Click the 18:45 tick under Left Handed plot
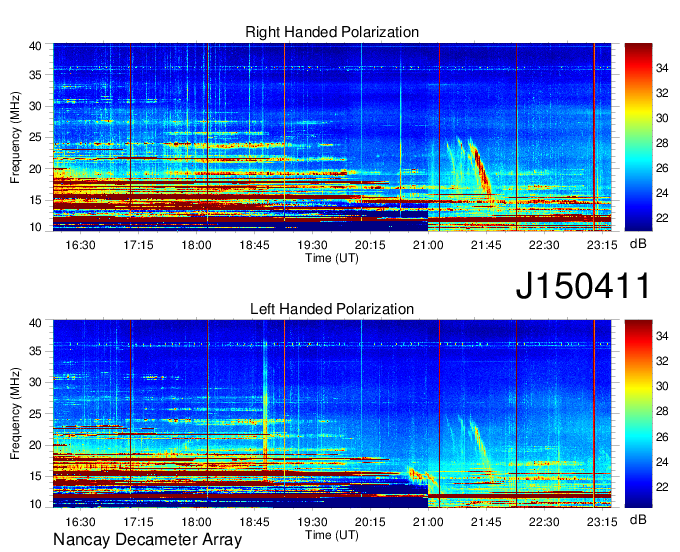Image resolution: width=680 pixels, height=552 pixels. [x=255, y=522]
